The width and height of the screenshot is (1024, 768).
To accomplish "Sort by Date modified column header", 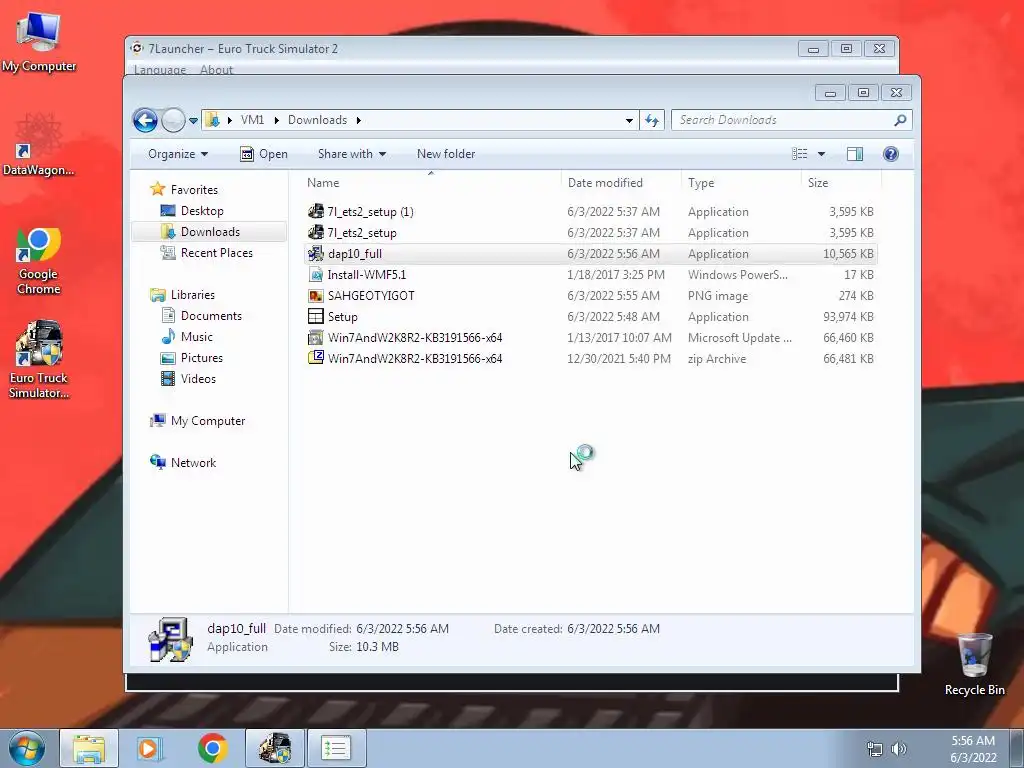I will click(x=621, y=183).
